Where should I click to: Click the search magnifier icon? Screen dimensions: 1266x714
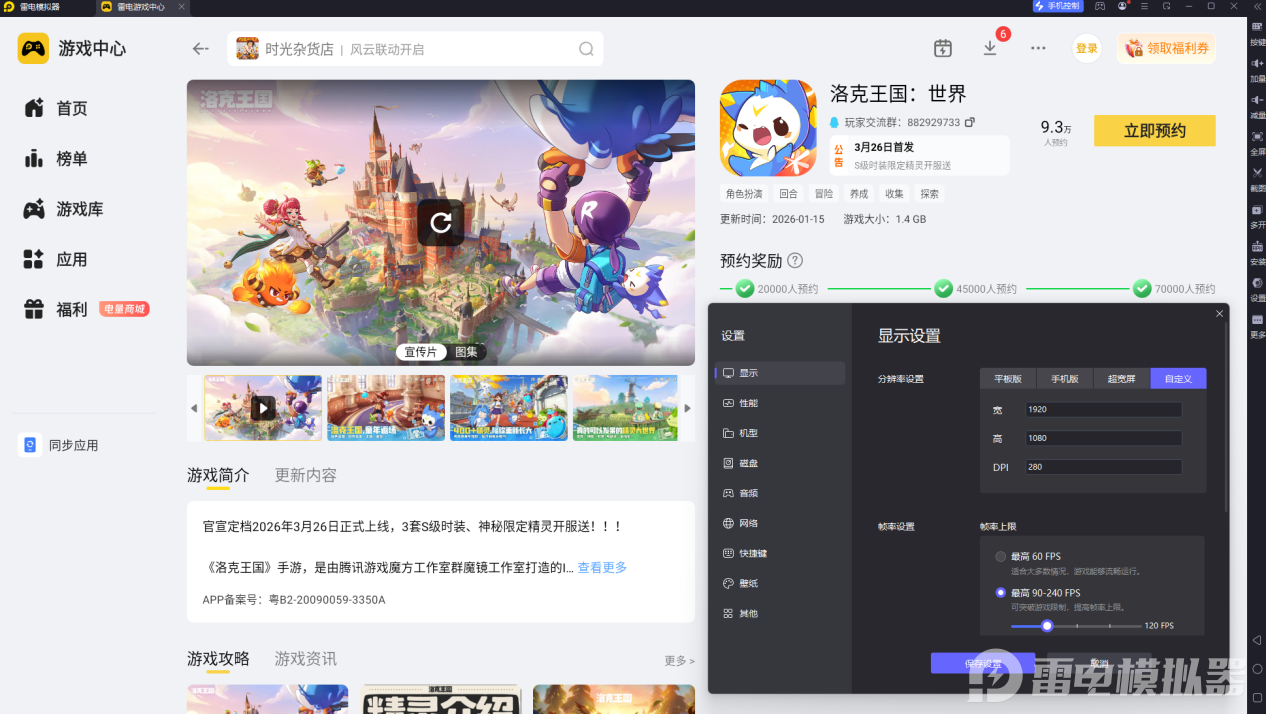(586, 49)
